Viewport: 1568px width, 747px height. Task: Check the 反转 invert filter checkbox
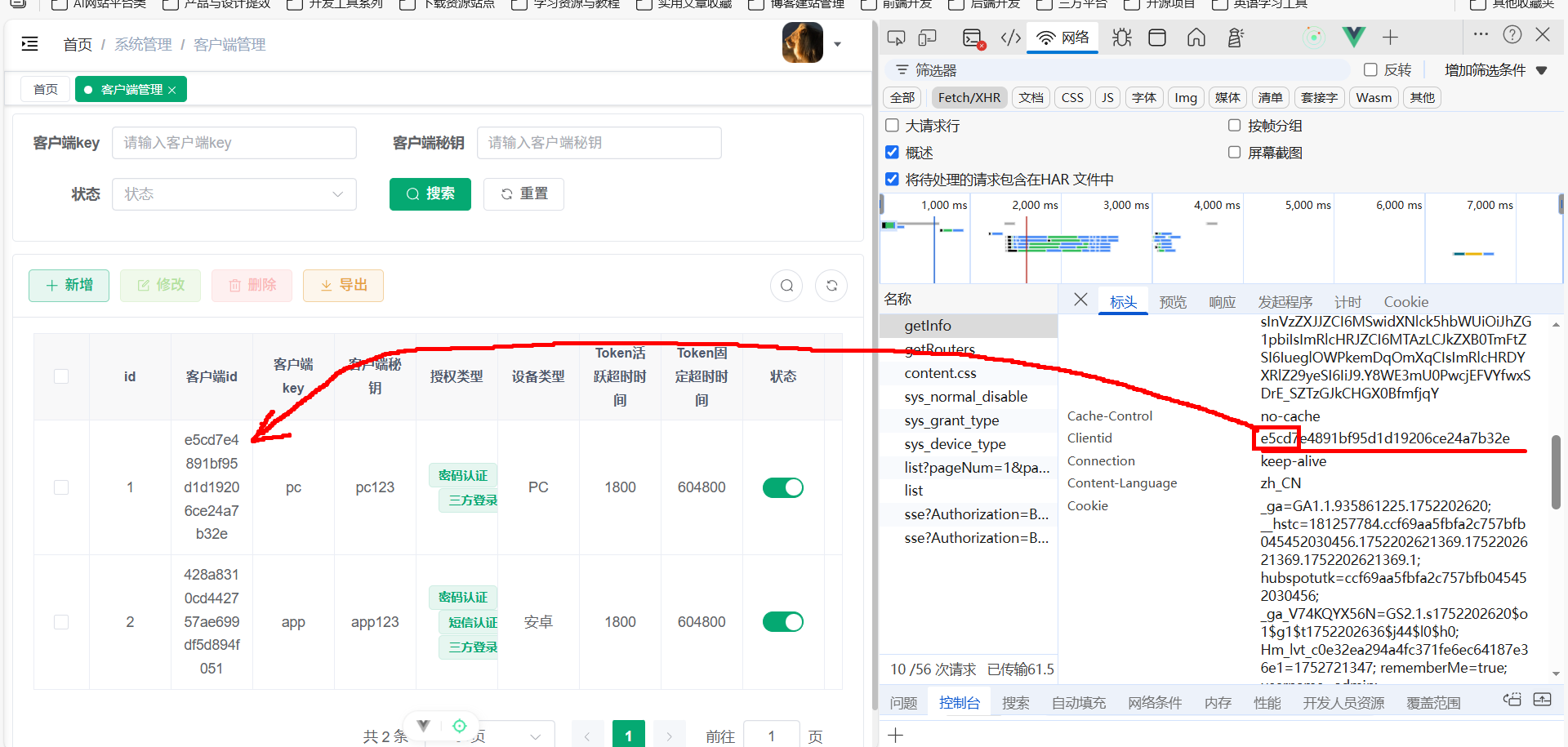pyautogui.click(x=1371, y=70)
